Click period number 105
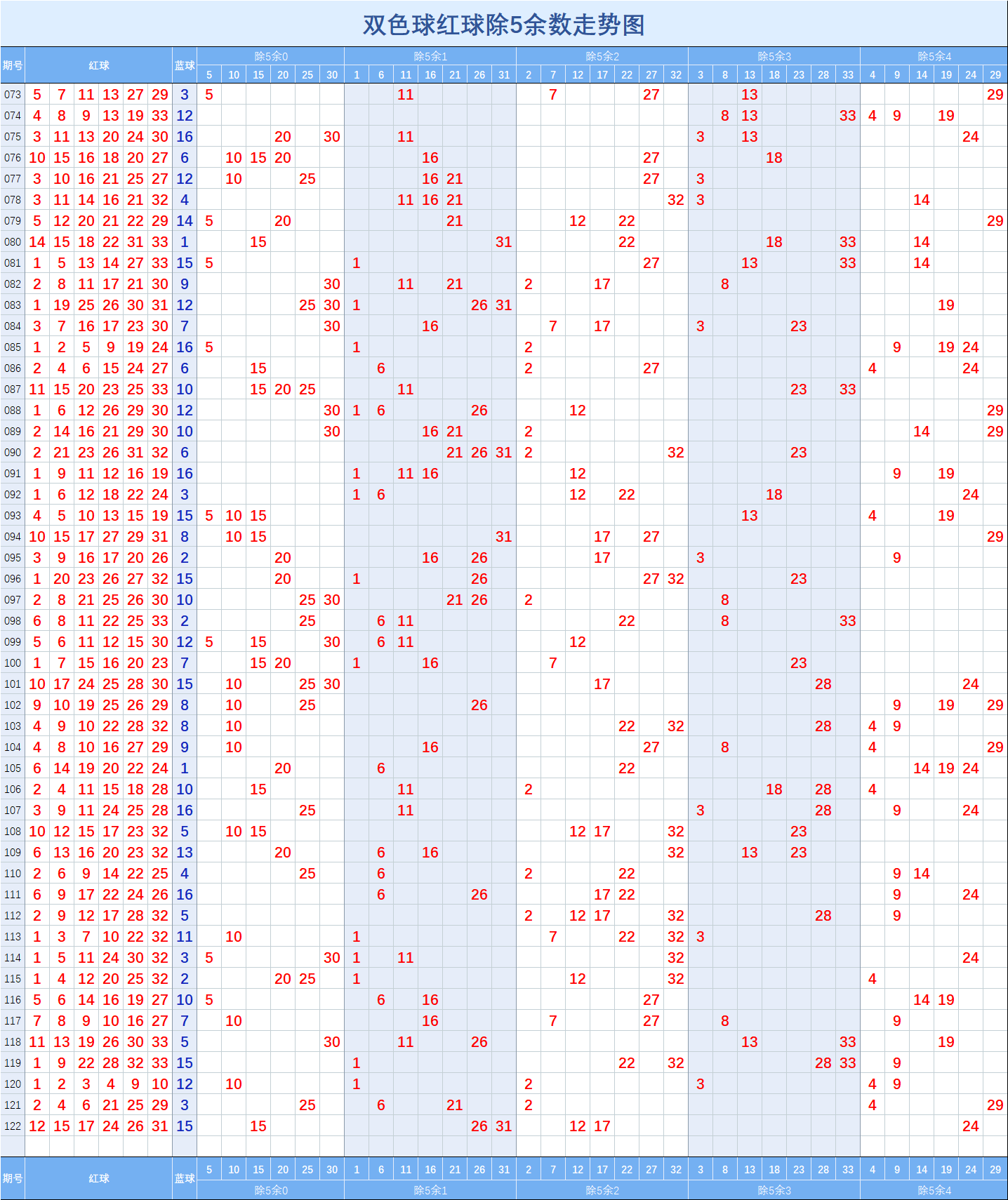Screen dimensions: 1008x1200 coord(13,768)
